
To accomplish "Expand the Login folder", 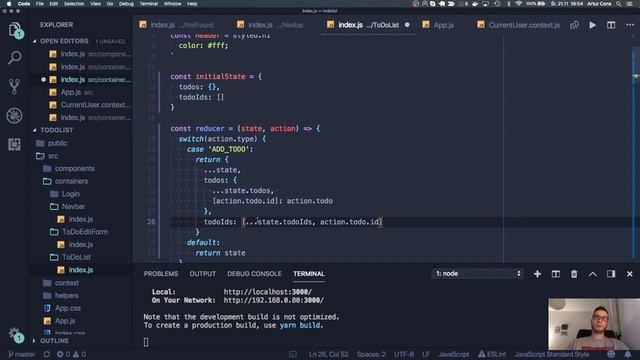I will pyautogui.click(x=71, y=194).
